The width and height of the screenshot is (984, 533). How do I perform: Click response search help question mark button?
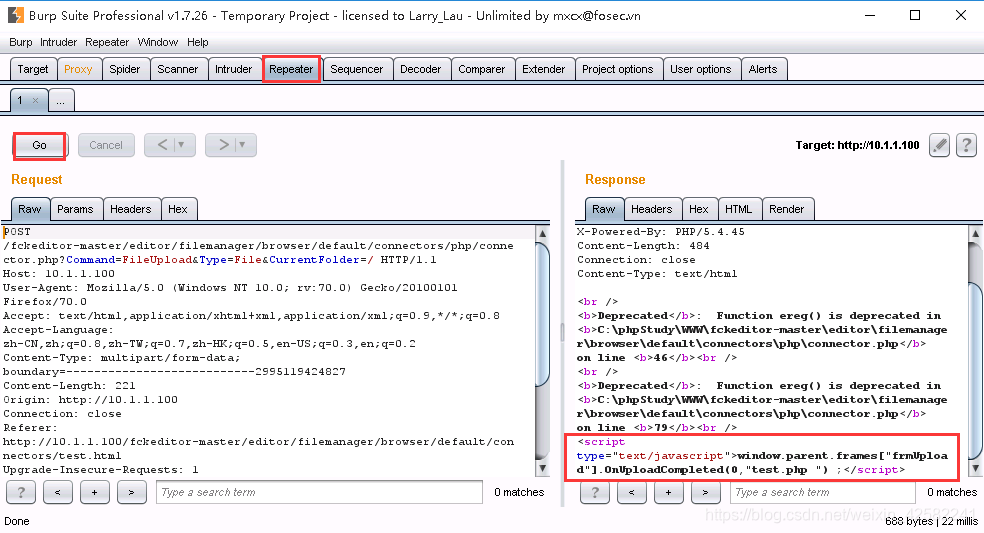[x=595, y=492]
